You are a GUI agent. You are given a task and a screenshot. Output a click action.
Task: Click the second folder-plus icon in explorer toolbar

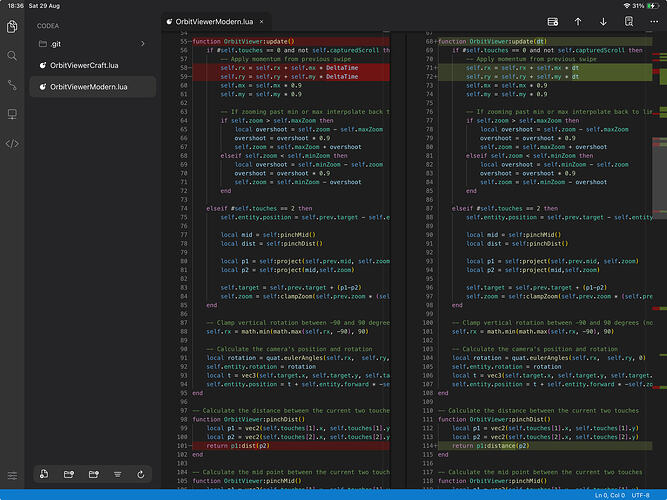[93, 474]
